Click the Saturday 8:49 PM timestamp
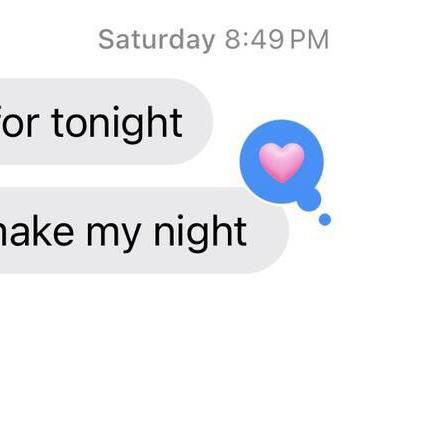The height and width of the screenshot is (427, 428). (x=214, y=40)
